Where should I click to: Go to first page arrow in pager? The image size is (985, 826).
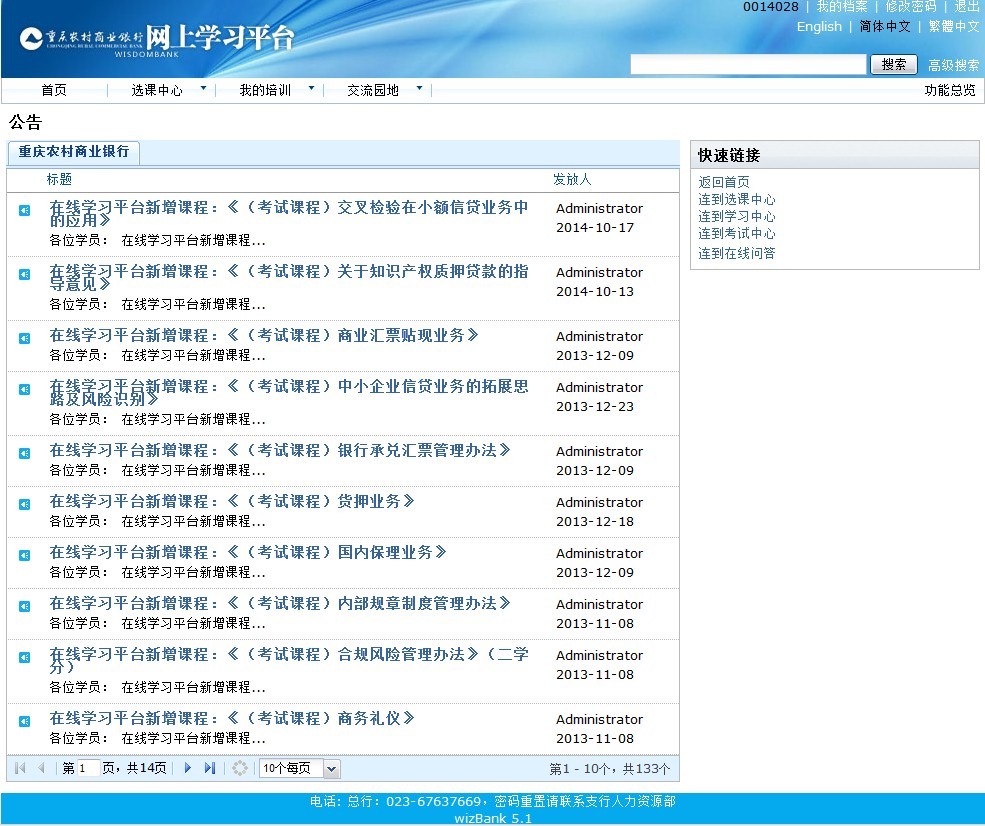coord(20,768)
